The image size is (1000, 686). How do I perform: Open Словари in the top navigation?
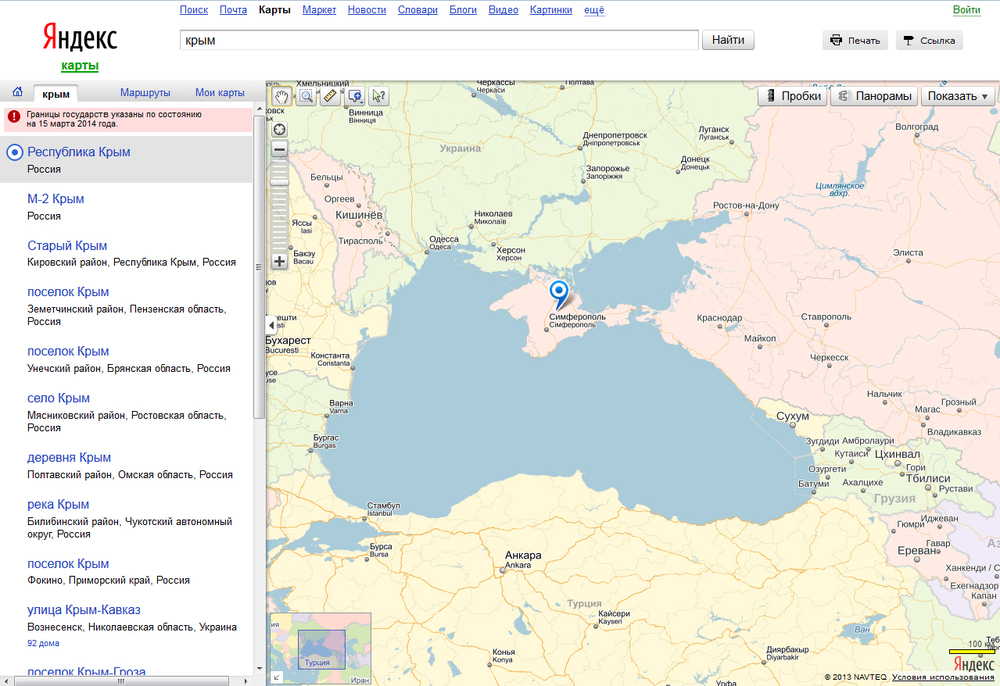pos(418,10)
